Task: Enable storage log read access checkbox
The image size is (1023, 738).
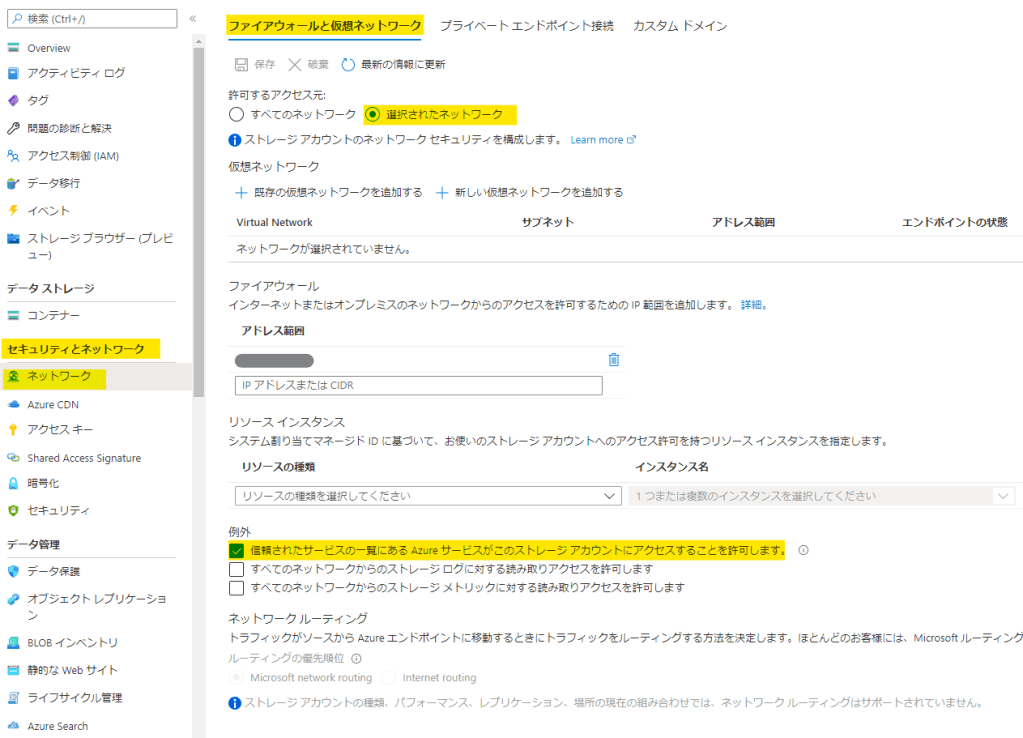Action: [x=237, y=569]
